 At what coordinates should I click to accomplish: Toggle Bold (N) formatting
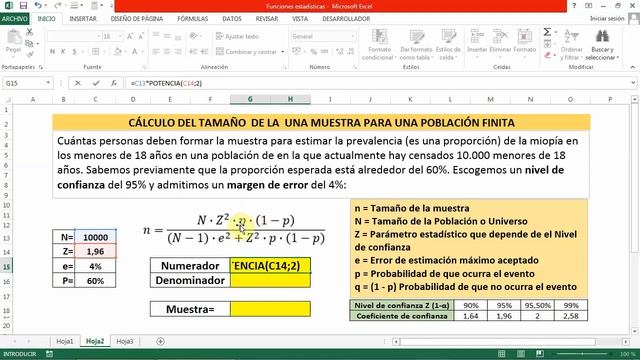52,51
